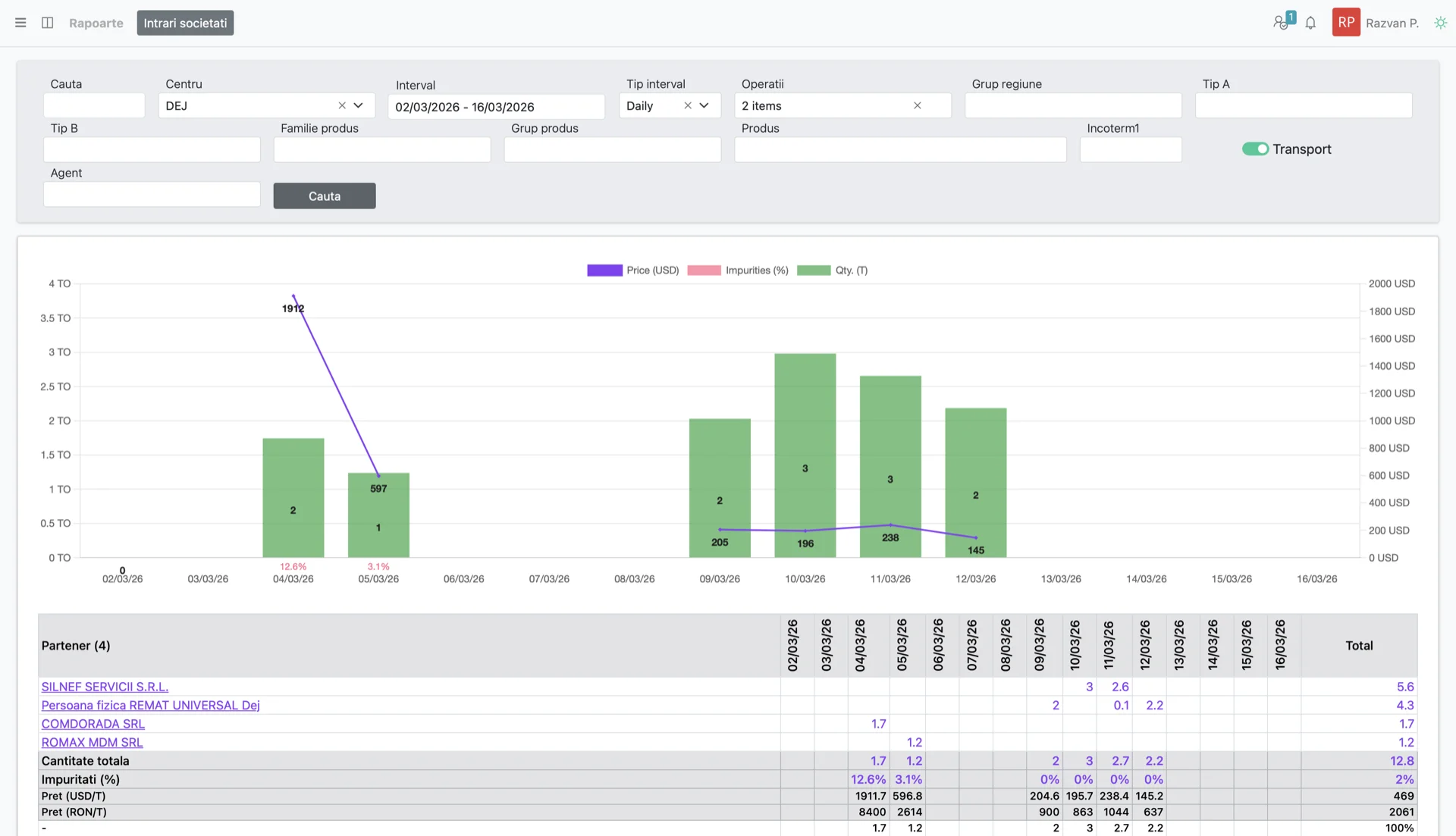Switch theme with the sun icon

pyautogui.click(x=1440, y=23)
